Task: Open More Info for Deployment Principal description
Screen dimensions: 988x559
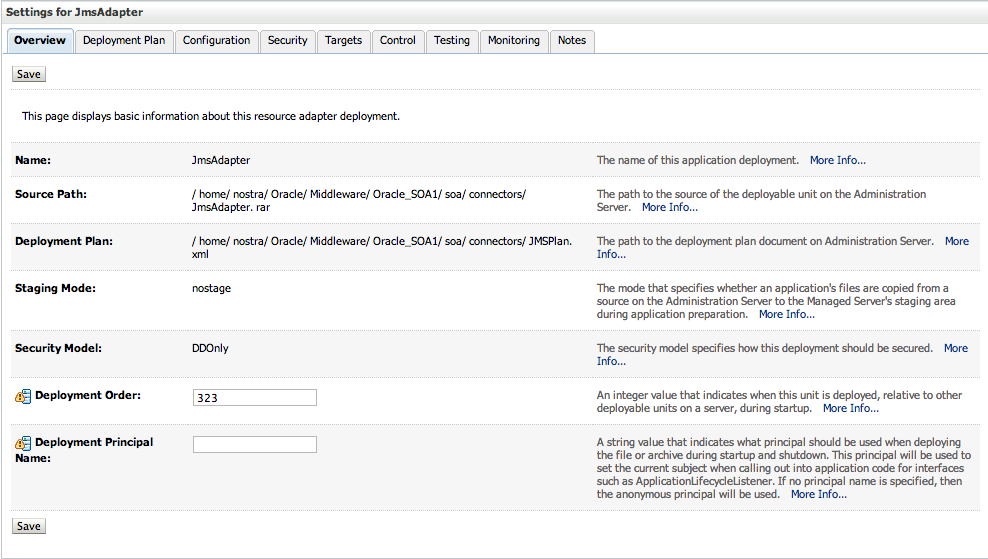Action: [x=818, y=494]
